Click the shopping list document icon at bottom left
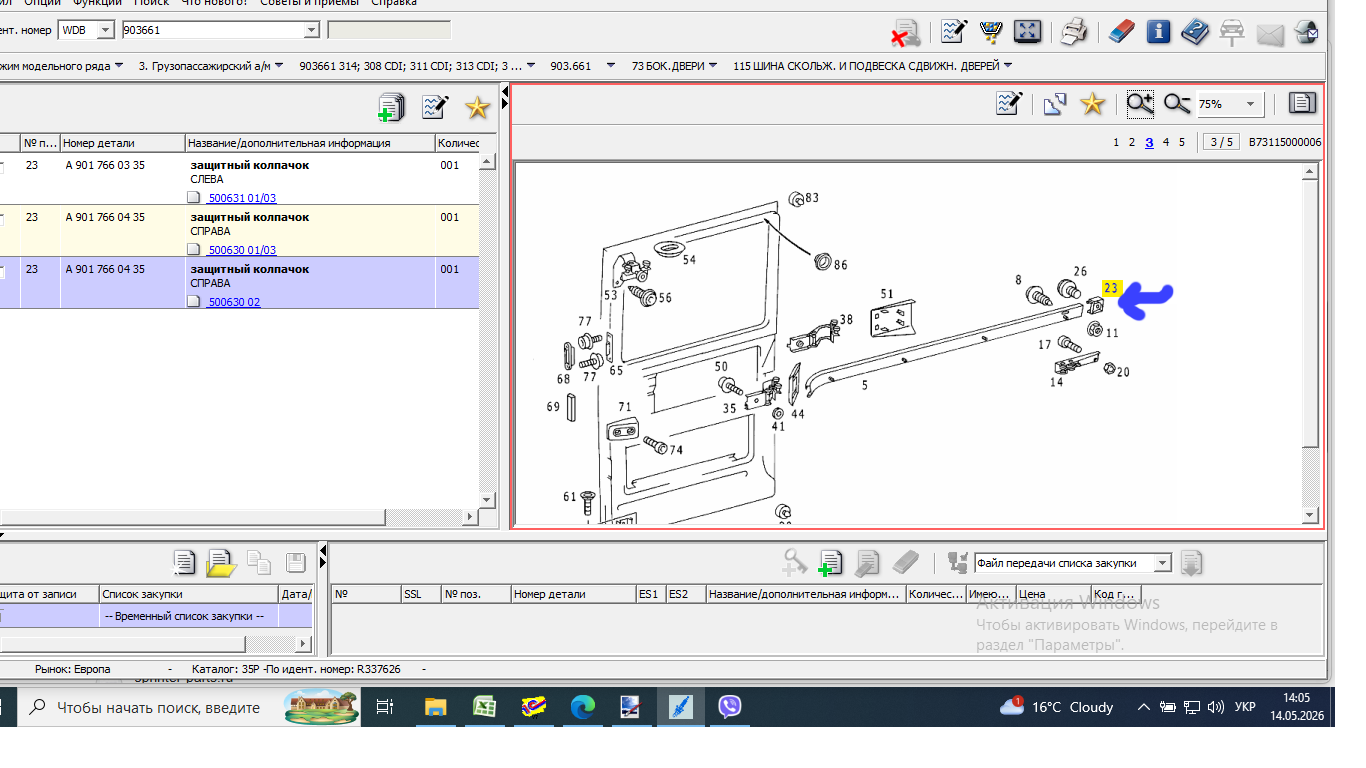 pyautogui.click(x=183, y=562)
